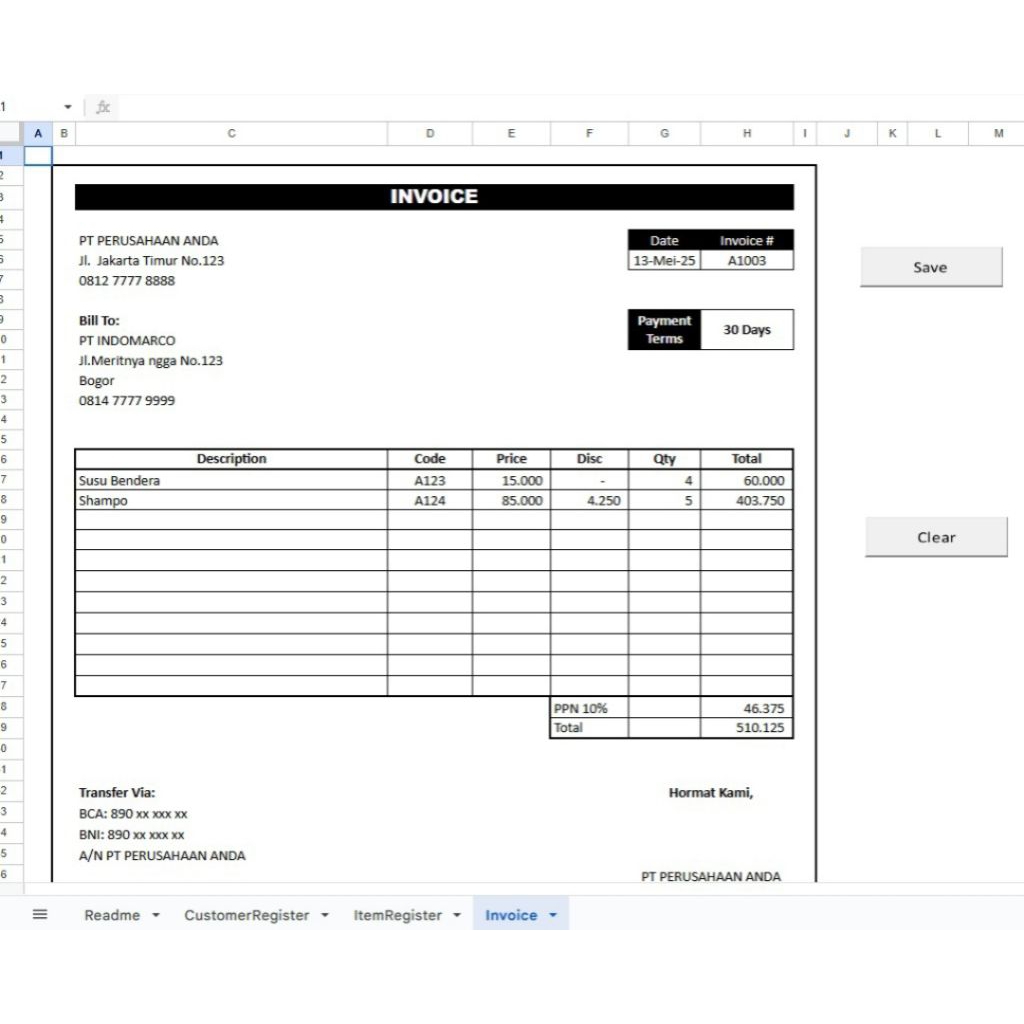Switch to the Readme sheet tab
Viewport: 1024px width, 1024px height.
click(112, 915)
